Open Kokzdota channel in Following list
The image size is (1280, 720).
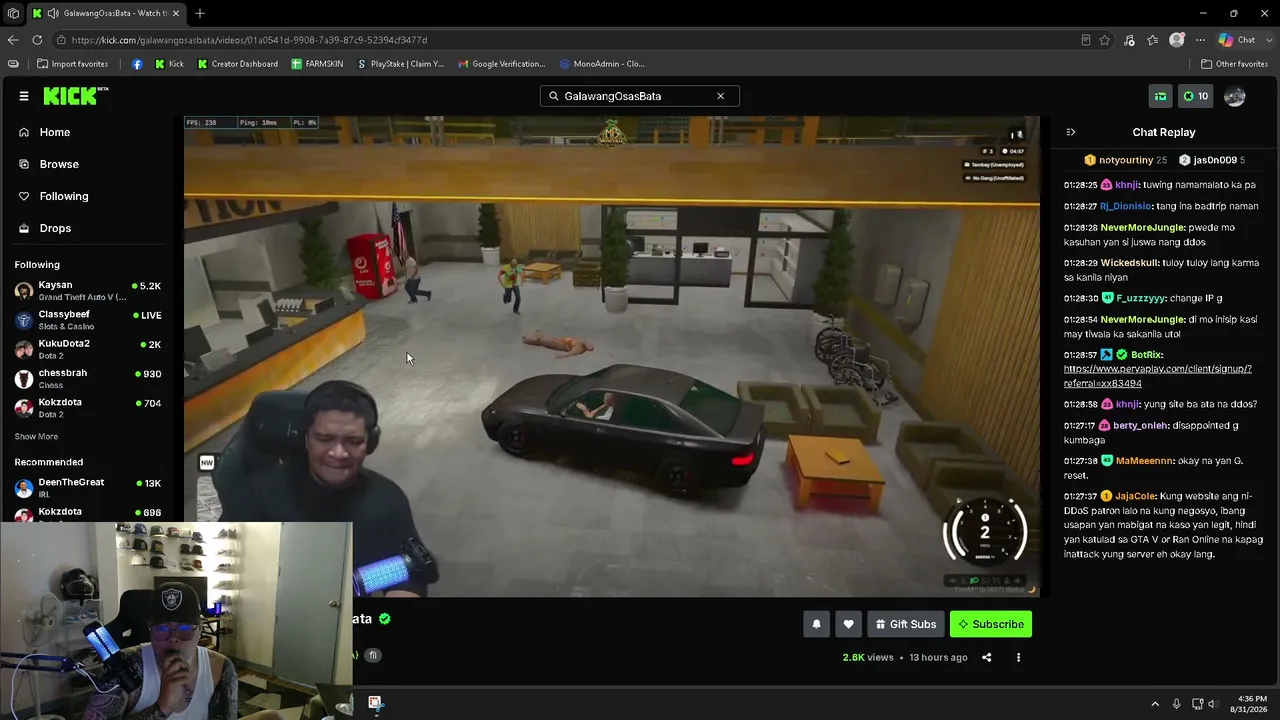click(x=88, y=407)
